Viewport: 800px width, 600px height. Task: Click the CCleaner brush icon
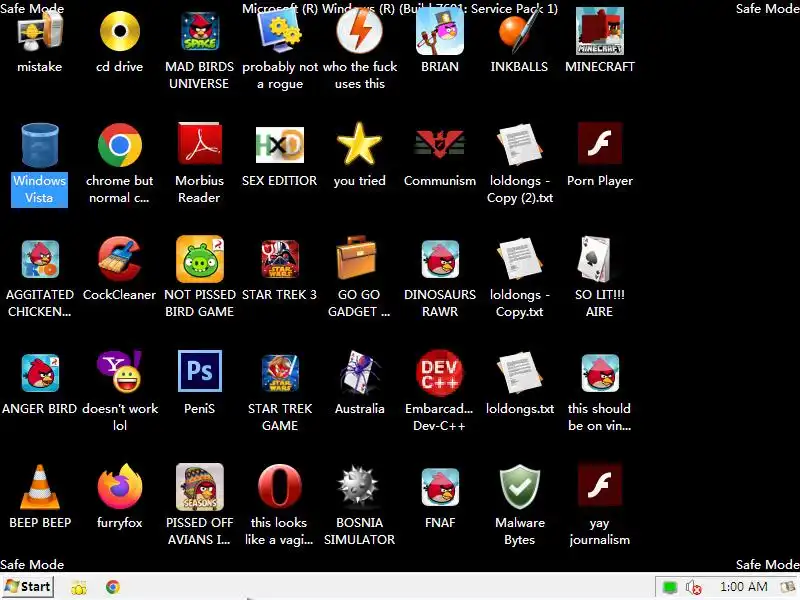[x=120, y=259]
